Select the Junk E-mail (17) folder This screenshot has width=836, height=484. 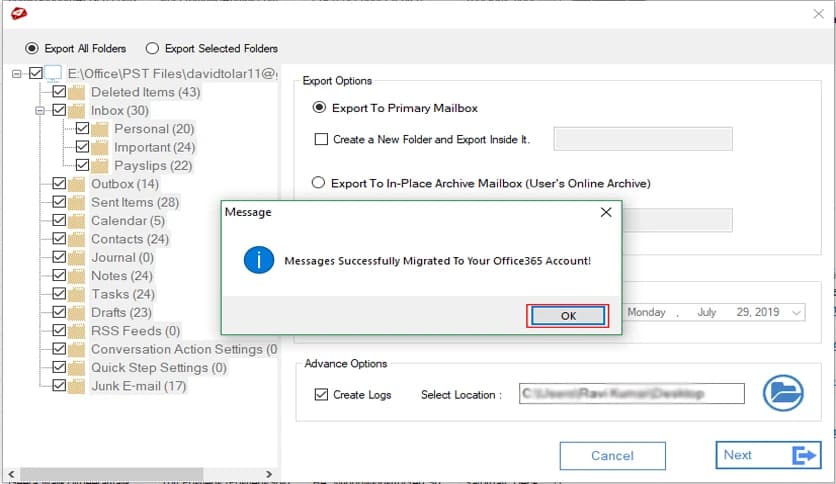pyautogui.click(x=138, y=386)
